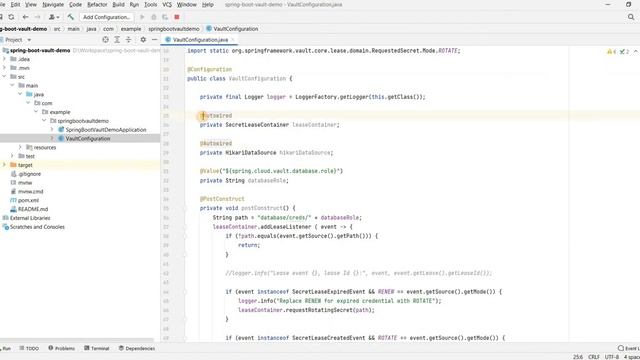
Task: Click the 25:6 cursor position indicator
Action: click(x=578, y=357)
